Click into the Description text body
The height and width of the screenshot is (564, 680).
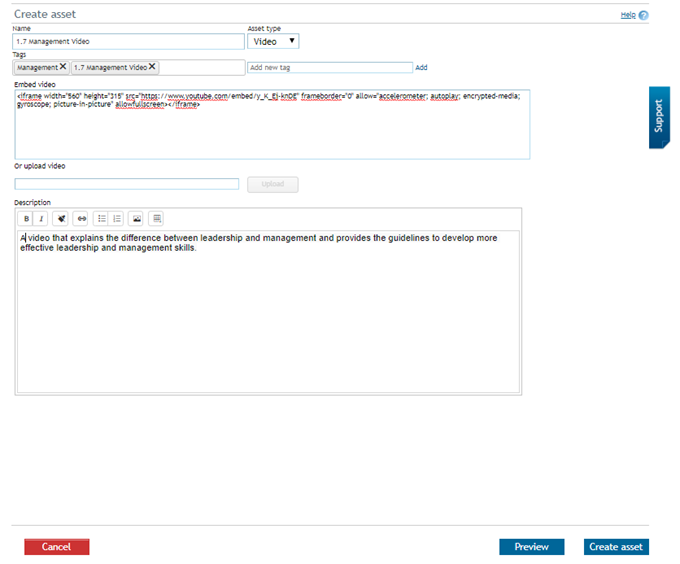click(x=268, y=311)
